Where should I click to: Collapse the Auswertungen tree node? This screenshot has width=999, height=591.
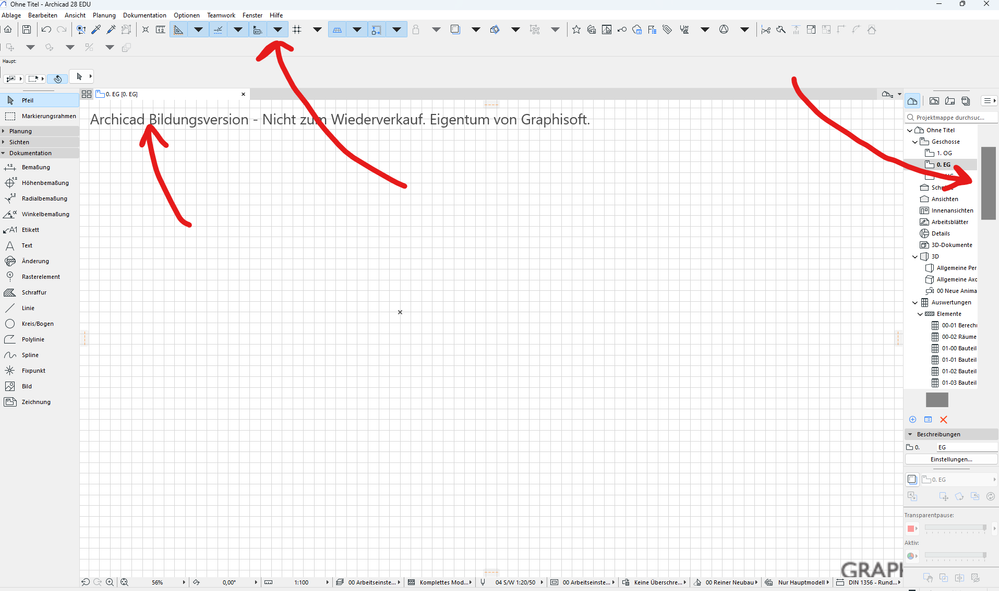[x=915, y=303]
